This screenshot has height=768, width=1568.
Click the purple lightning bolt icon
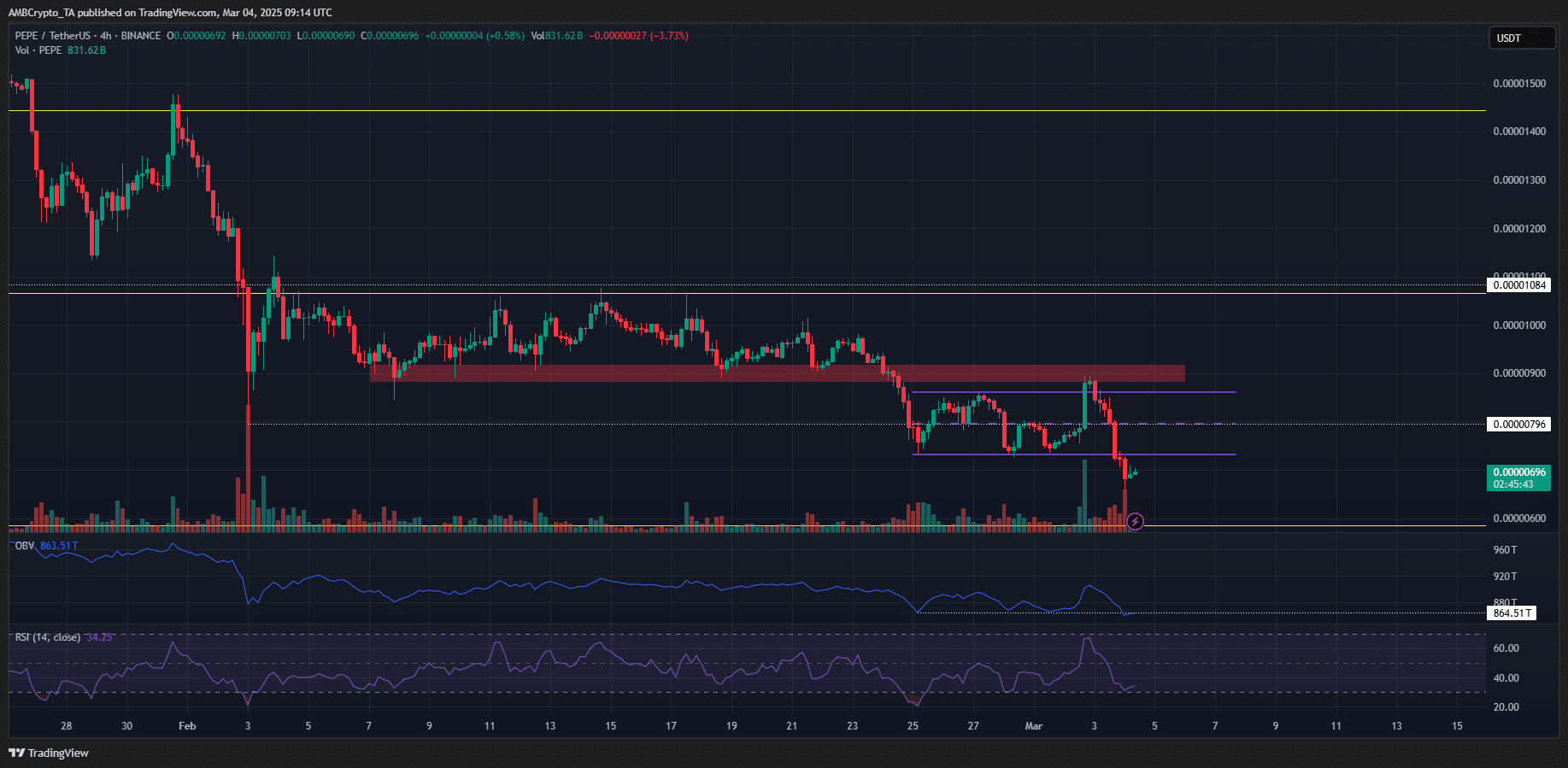(1135, 521)
